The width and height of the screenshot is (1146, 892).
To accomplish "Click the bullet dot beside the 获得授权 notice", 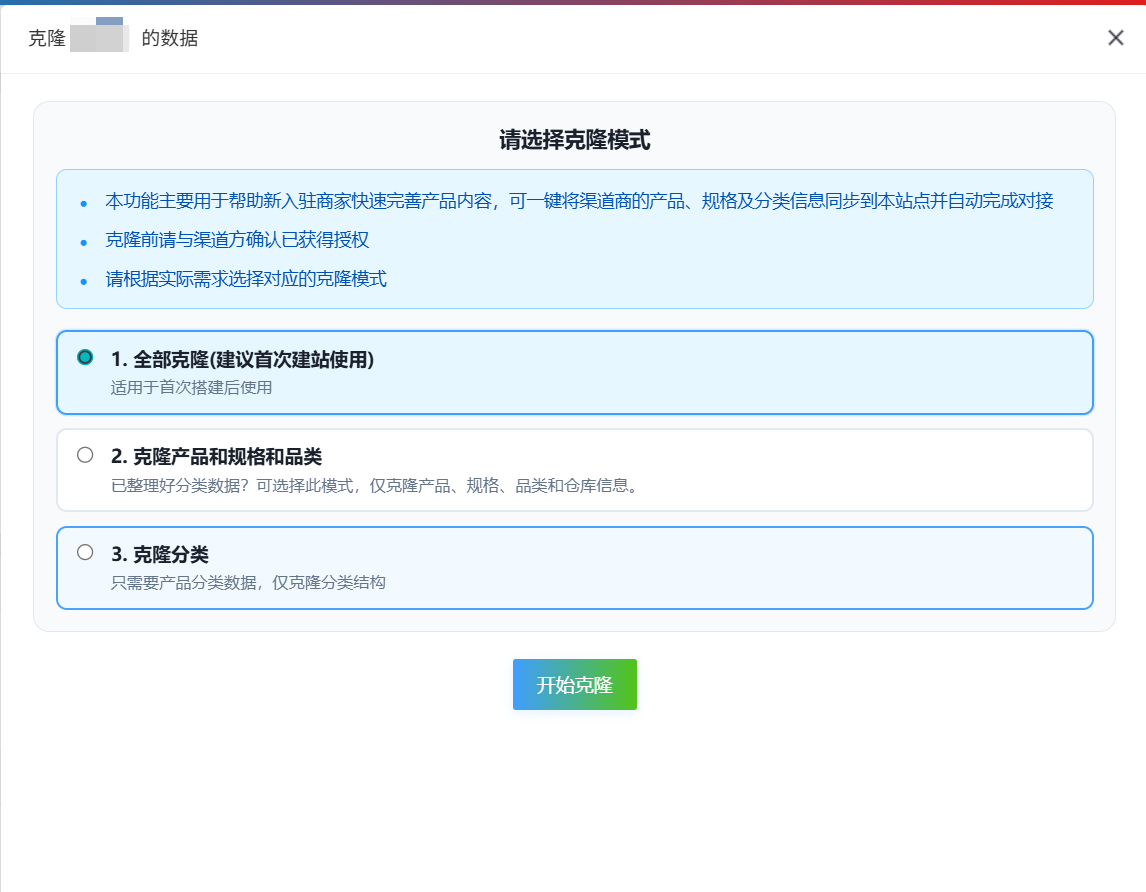I will click(x=84, y=243).
